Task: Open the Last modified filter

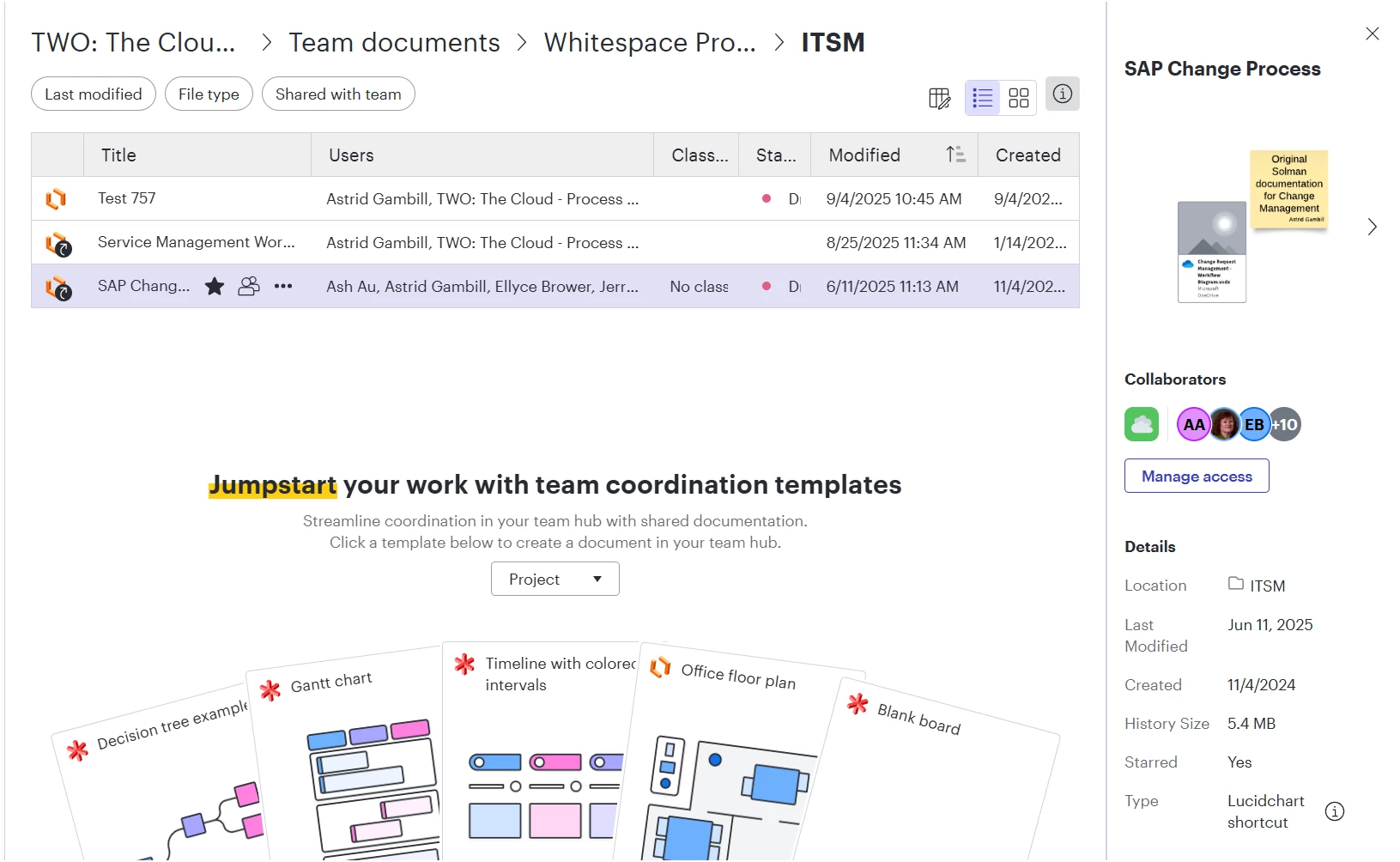Action: (x=94, y=94)
